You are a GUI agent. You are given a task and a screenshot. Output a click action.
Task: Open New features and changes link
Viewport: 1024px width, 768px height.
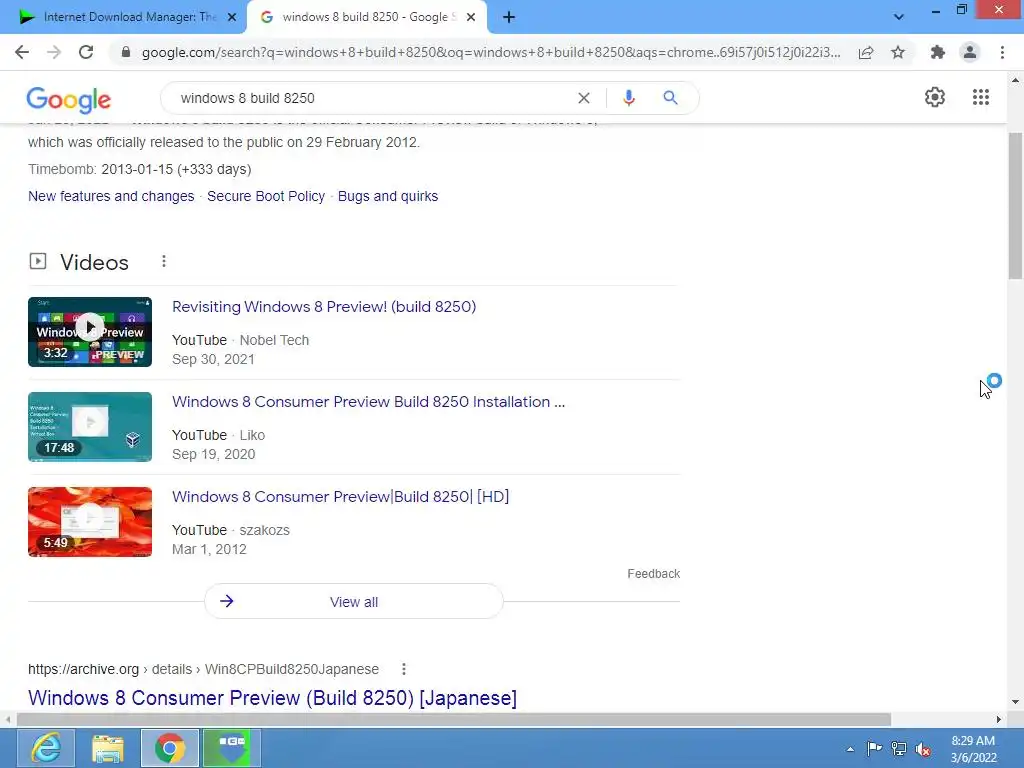click(x=111, y=196)
